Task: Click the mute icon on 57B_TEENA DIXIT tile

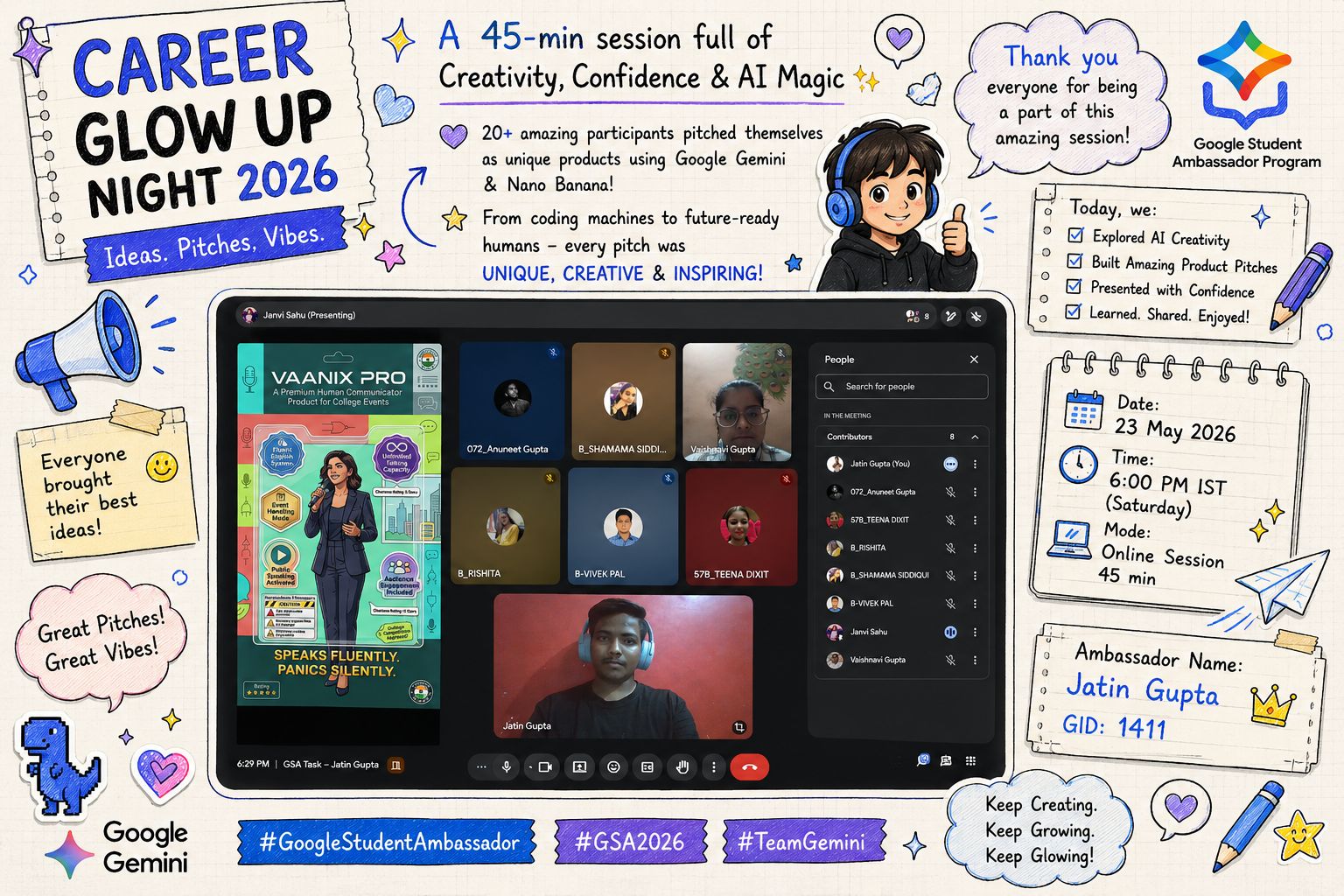Action: click(786, 479)
